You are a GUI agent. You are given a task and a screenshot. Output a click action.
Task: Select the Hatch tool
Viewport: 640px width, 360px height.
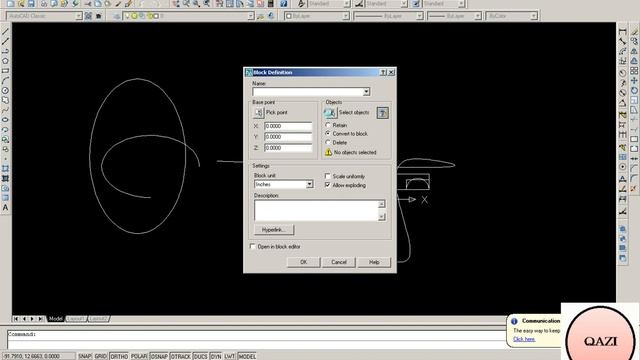point(5,169)
